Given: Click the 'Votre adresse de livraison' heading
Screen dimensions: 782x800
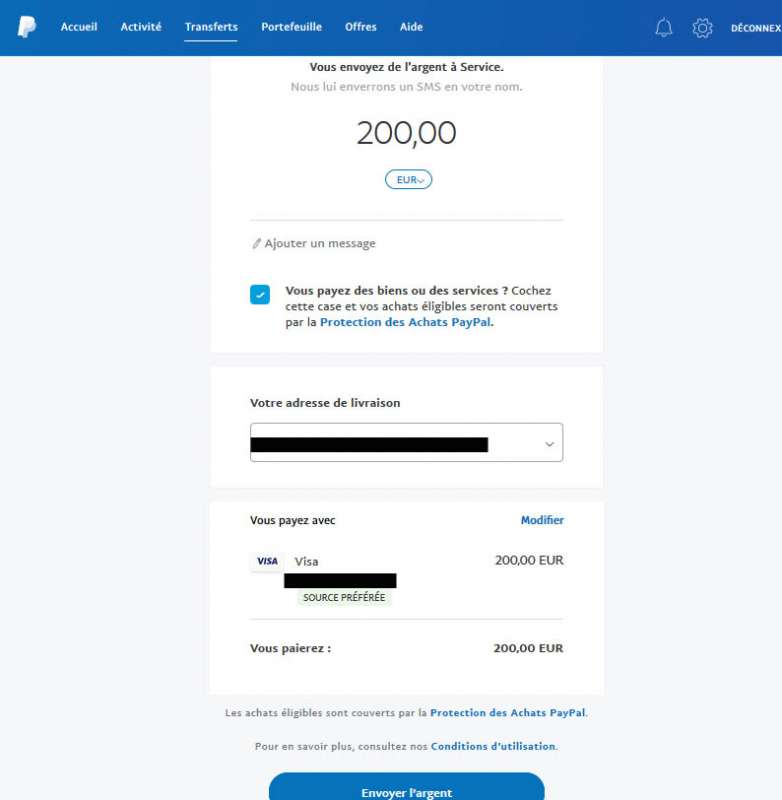Looking at the screenshot, I should coord(325,403).
